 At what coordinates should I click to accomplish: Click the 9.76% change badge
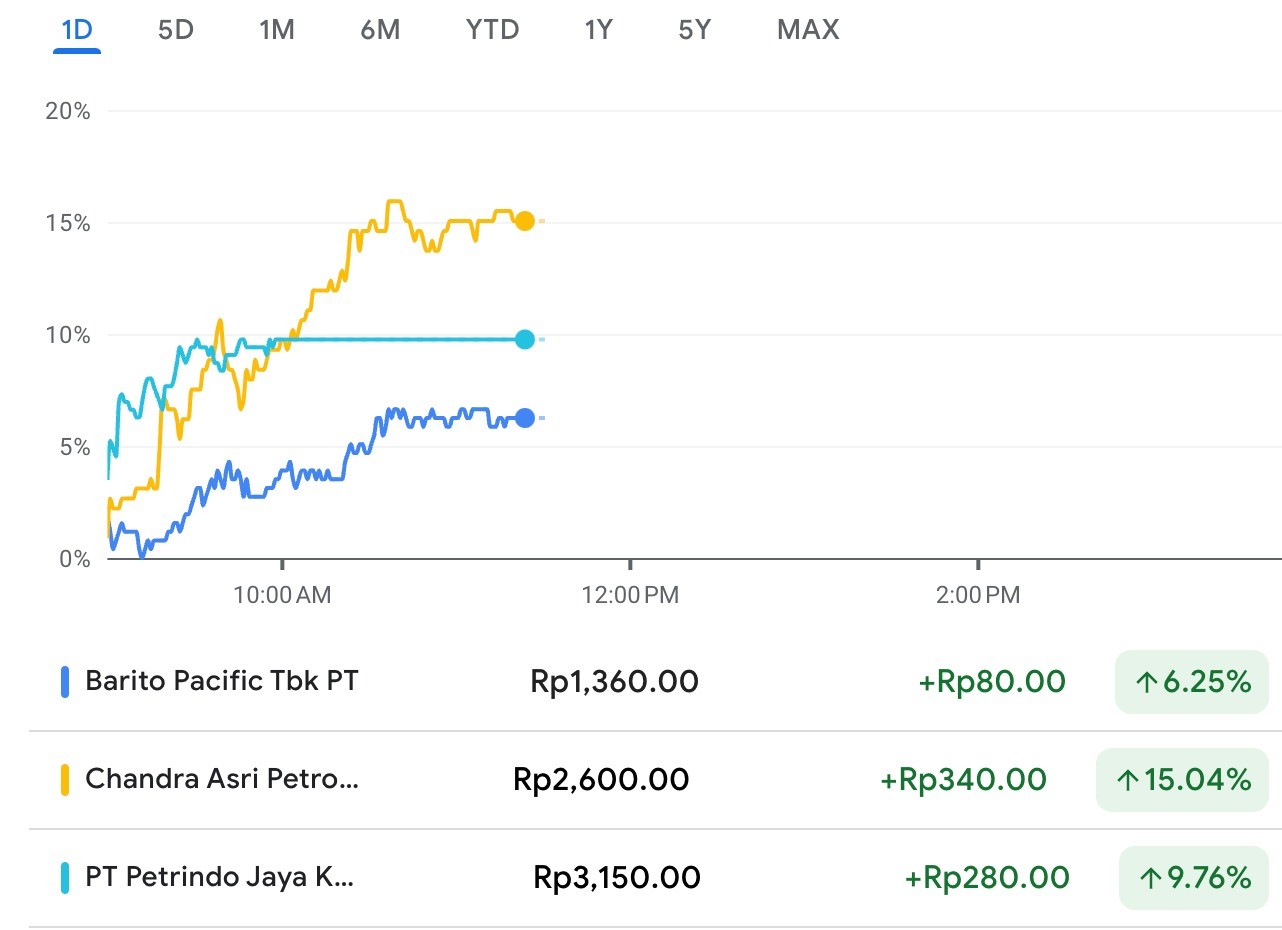pyautogui.click(x=1194, y=878)
